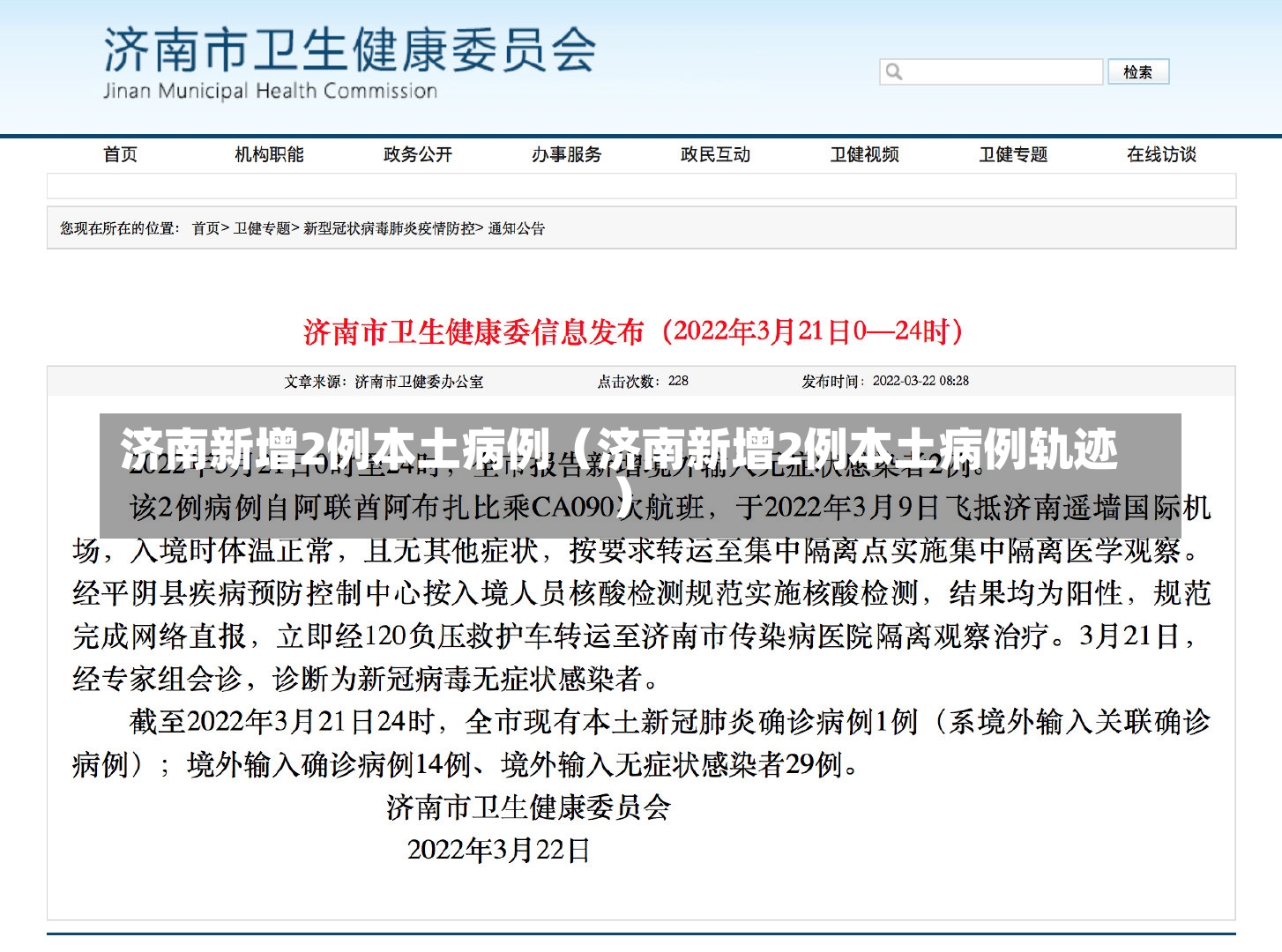The height and width of the screenshot is (952, 1282).
Task: Click the signature 济南市卫生健康委员会 at article end
Action: [529, 807]
